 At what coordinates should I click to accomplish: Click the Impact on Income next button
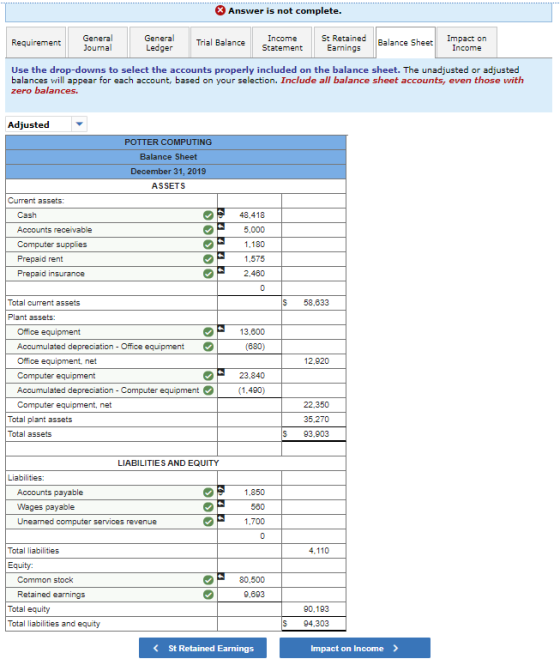355,648
